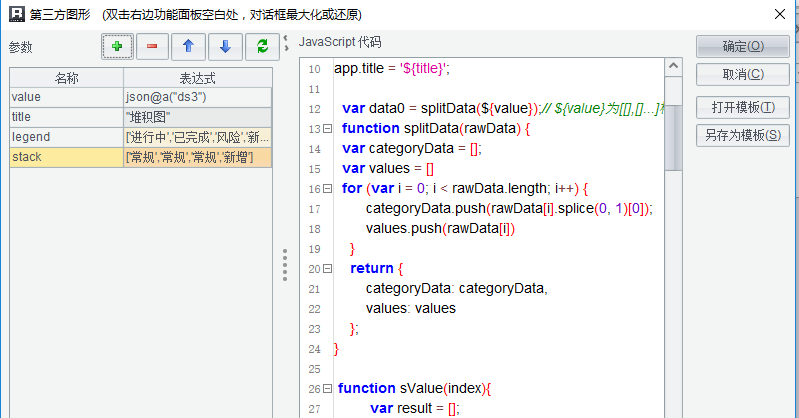The image size is (799, 418).
Task: Add a new parameter with the green plus
Action: point(117,47)
